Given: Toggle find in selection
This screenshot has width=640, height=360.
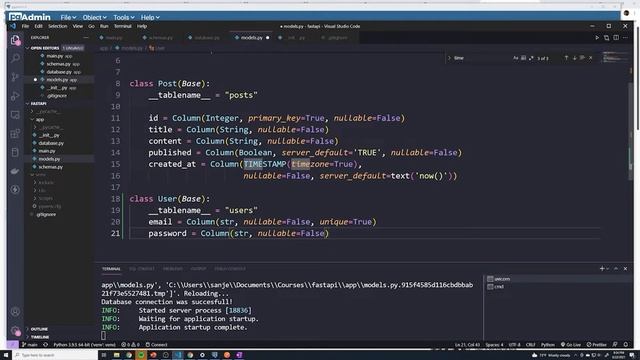Looking at the screenshot, I should pyautogui.click(x=582, y=58).
